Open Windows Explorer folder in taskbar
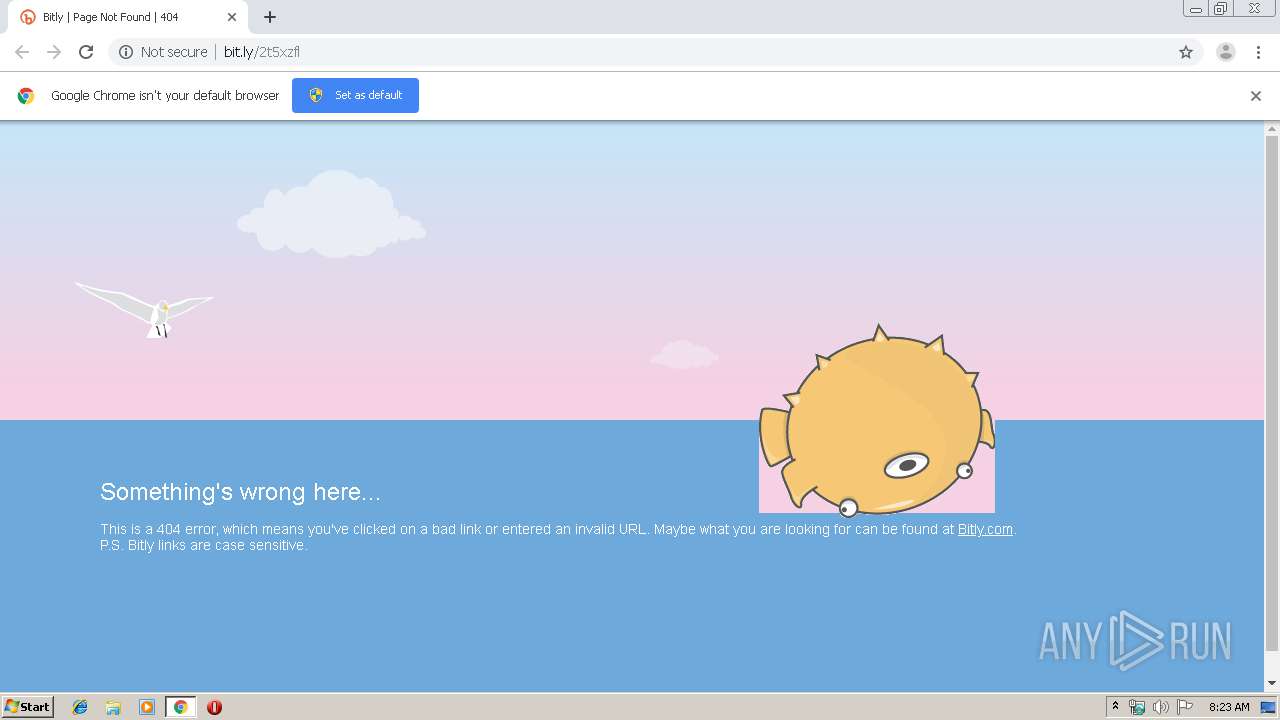 point(113,707)
